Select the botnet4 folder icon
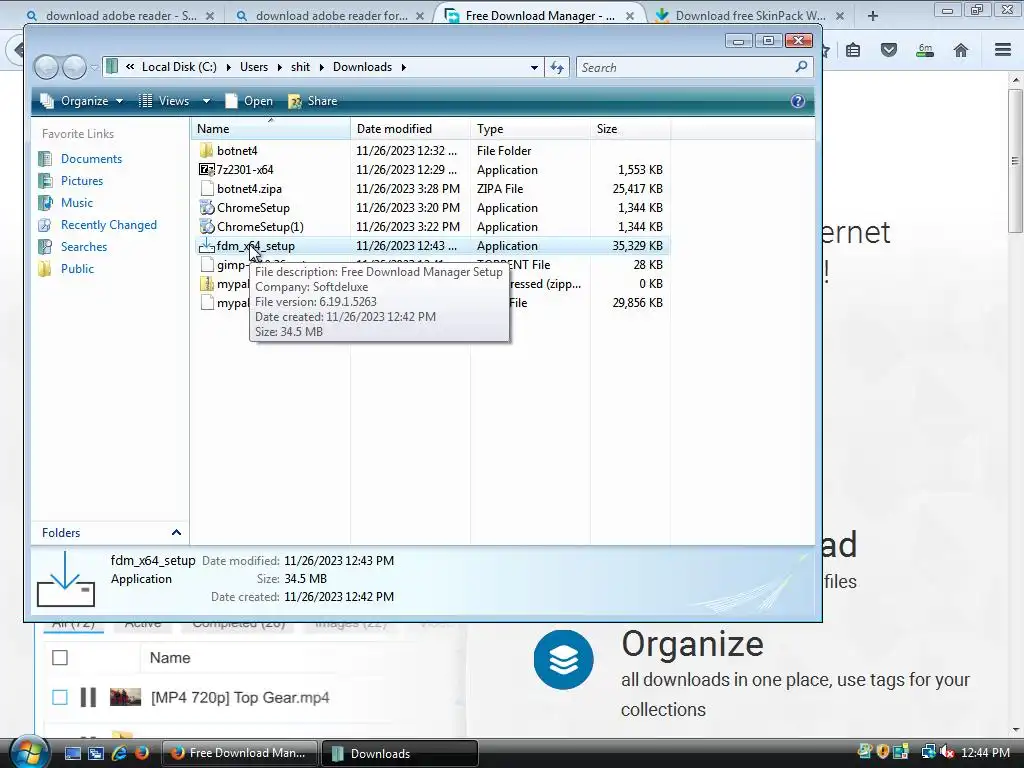 click(x=206, y=151)
